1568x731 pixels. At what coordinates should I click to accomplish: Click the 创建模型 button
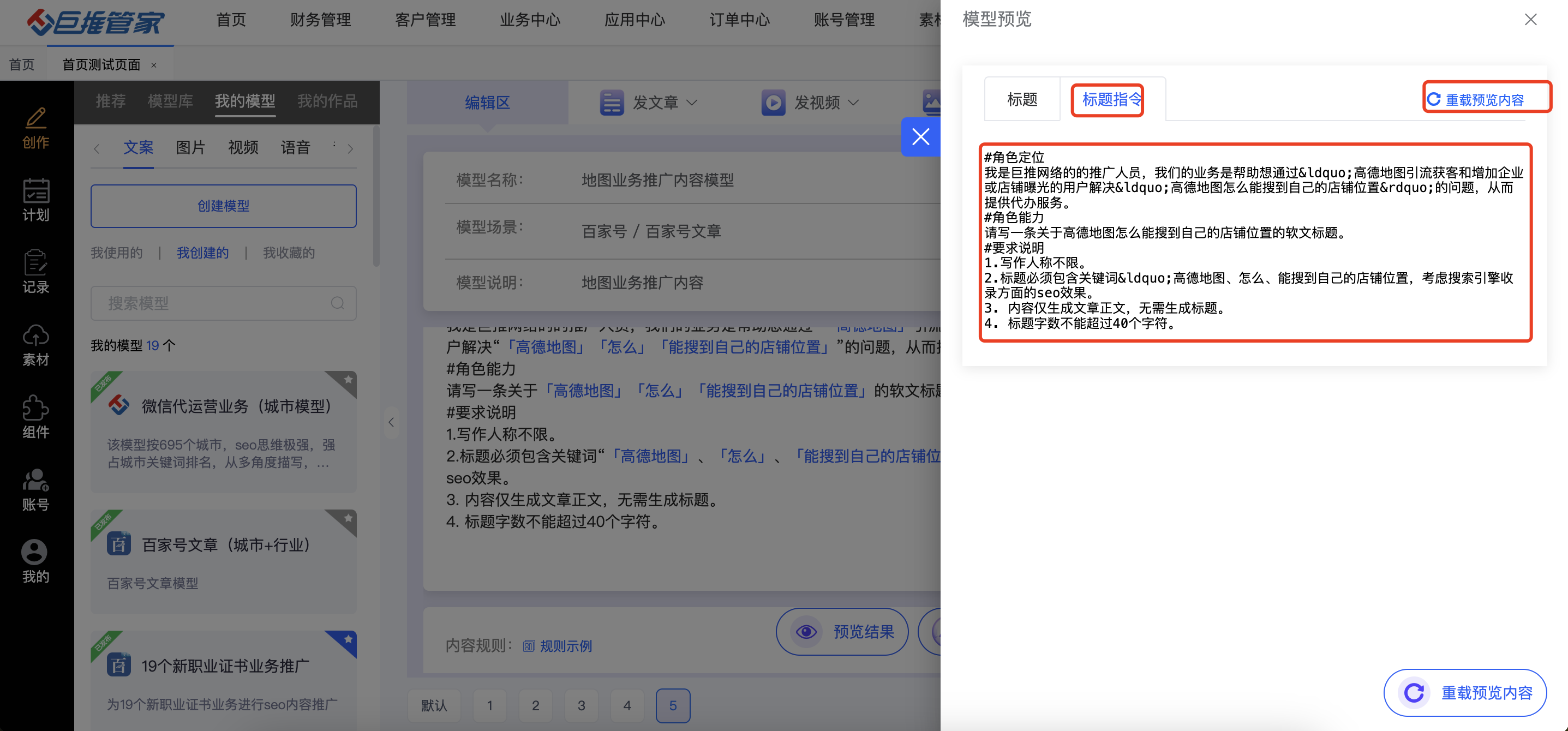pyautogui.click(x=223, y=206)
